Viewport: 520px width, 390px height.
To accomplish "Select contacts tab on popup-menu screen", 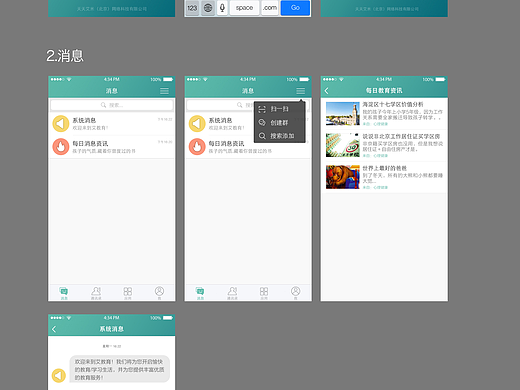I will click(232, 293).
